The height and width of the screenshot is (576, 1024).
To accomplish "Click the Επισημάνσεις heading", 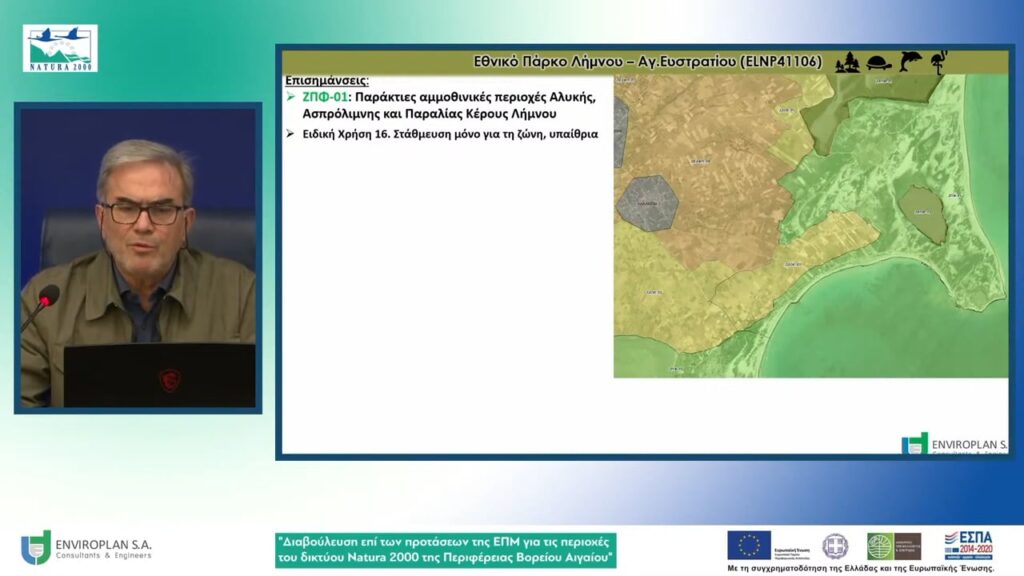I will pyautogui.click(x=327, y=81).
